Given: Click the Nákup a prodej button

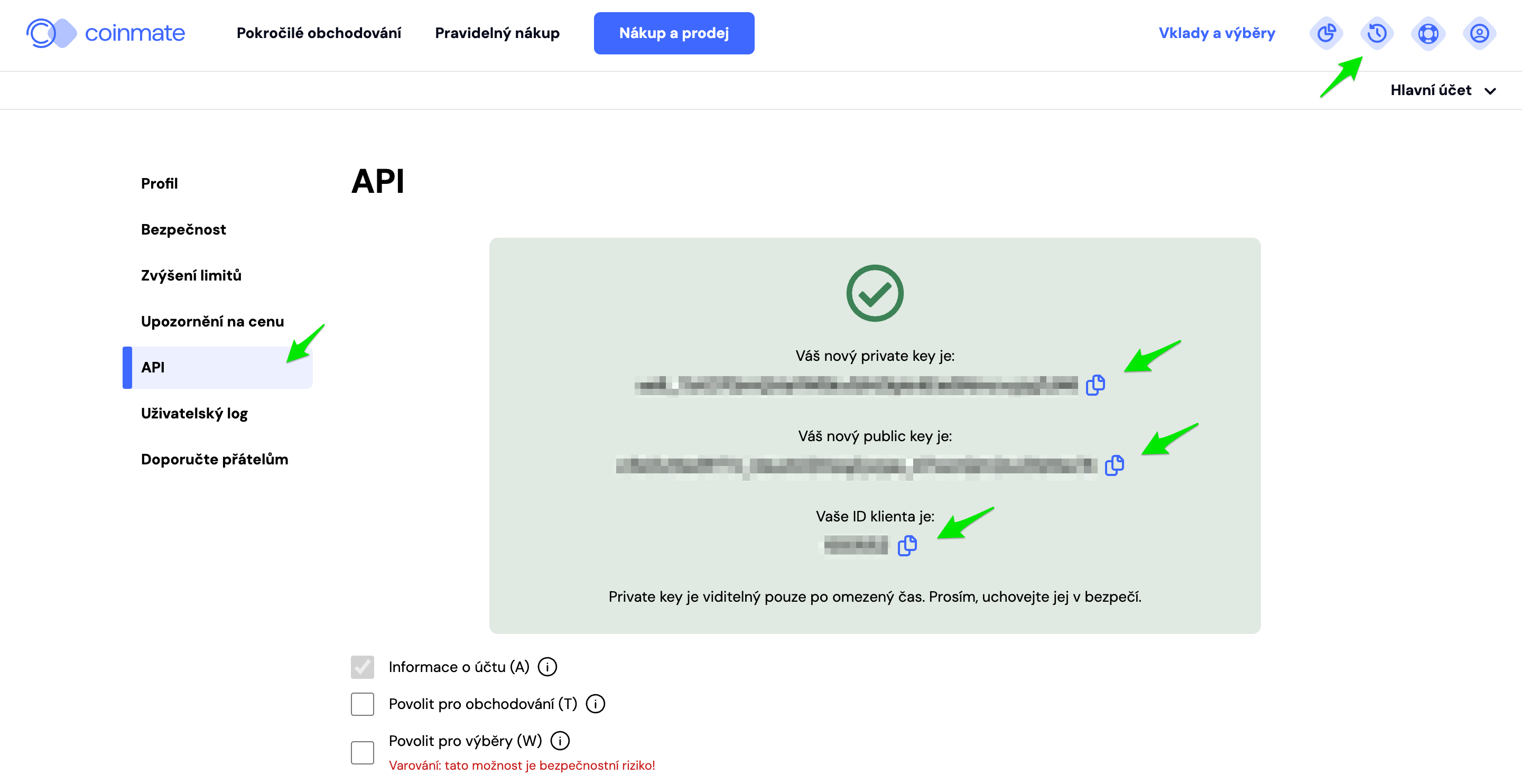Looking at the screenshot, I should (x=674, y=33).
